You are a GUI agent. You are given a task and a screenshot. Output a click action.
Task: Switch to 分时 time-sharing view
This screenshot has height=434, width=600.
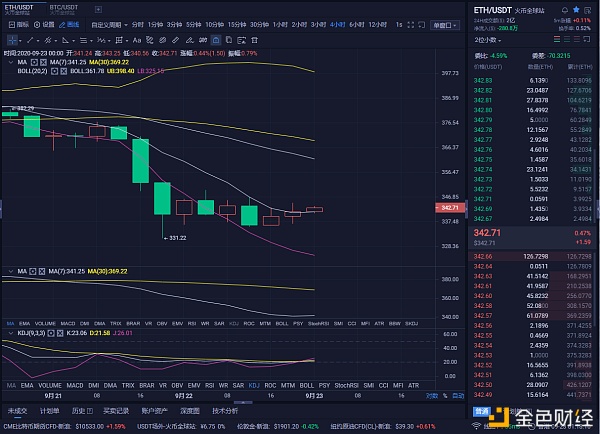coord(137,25)
